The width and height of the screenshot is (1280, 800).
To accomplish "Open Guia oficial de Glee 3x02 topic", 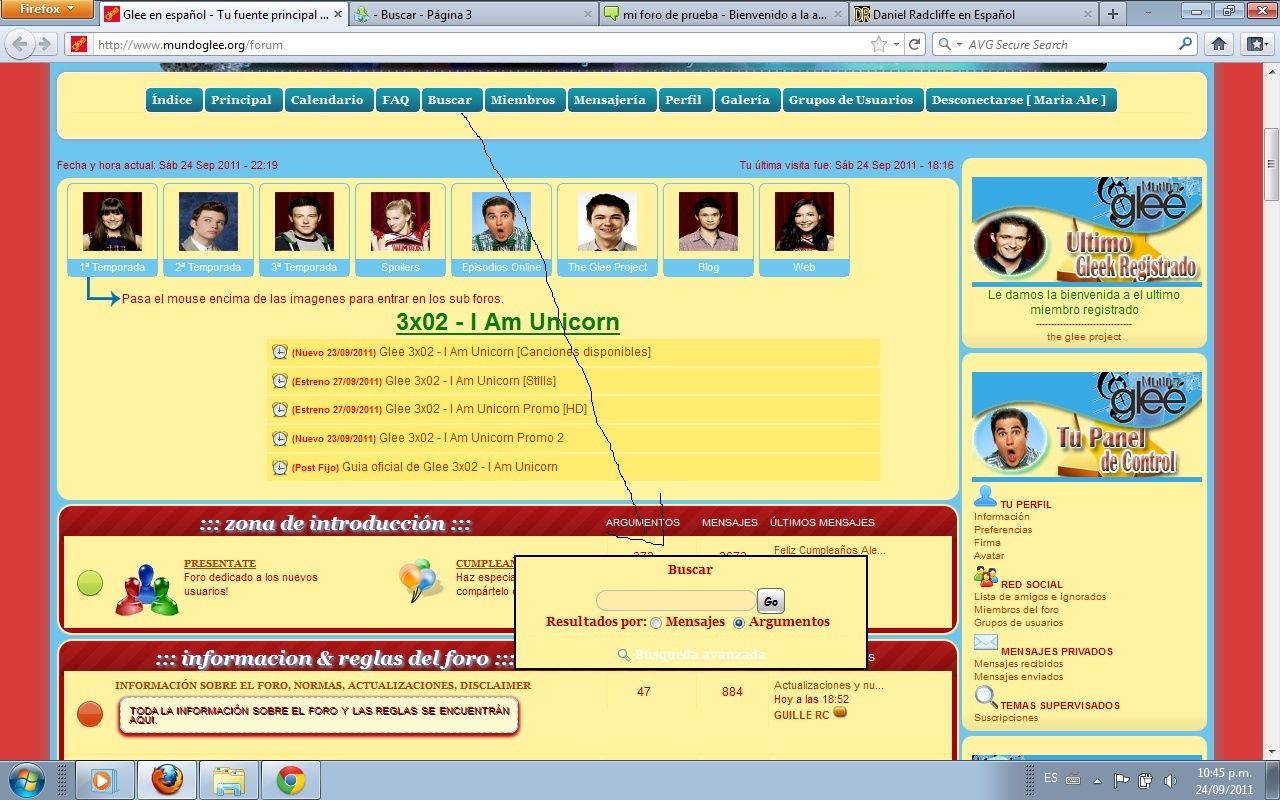I will [450, 467].
